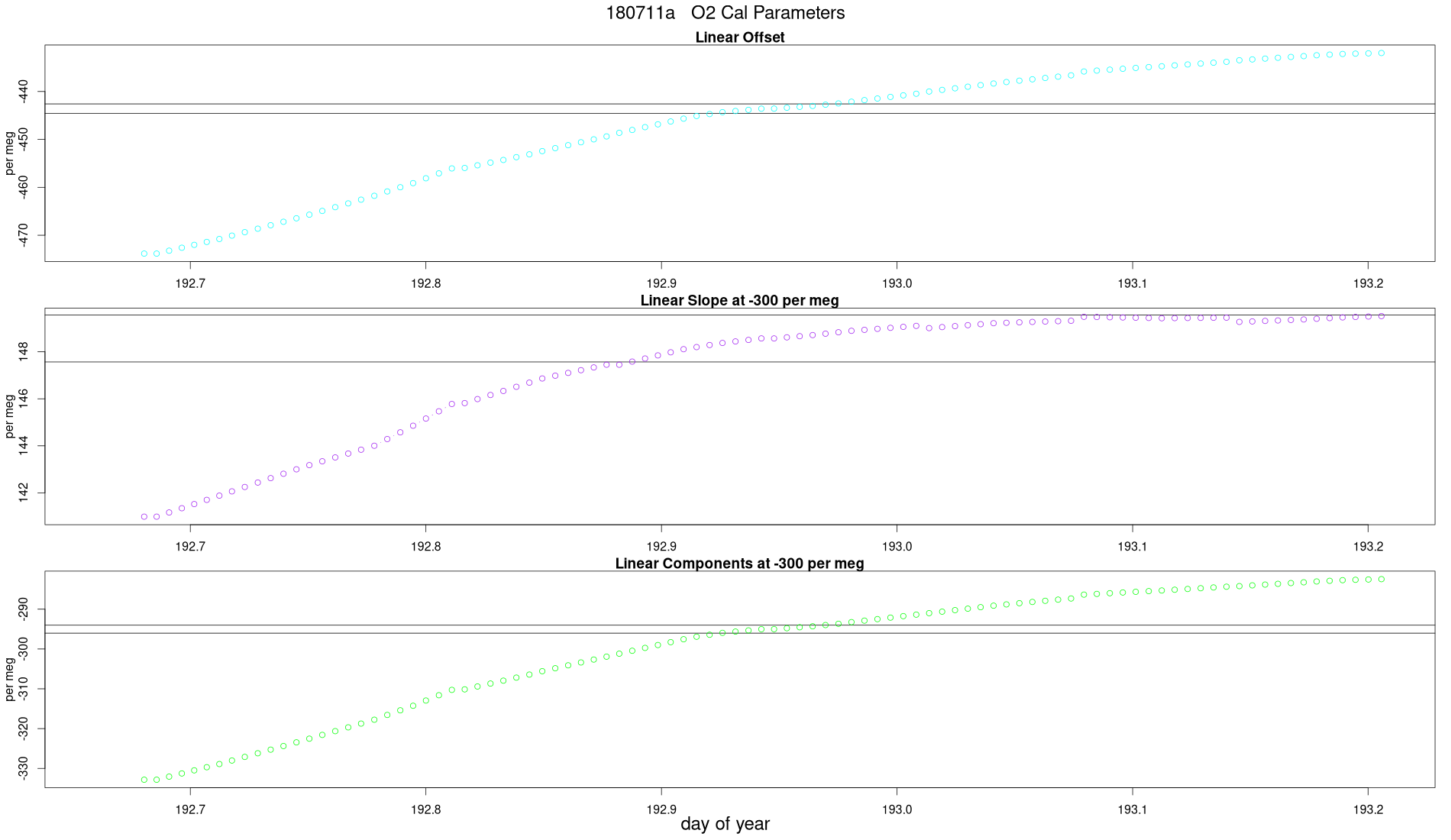
Task: Click '193.2' under the Linear Components panel
Action: click(1368, 809)
